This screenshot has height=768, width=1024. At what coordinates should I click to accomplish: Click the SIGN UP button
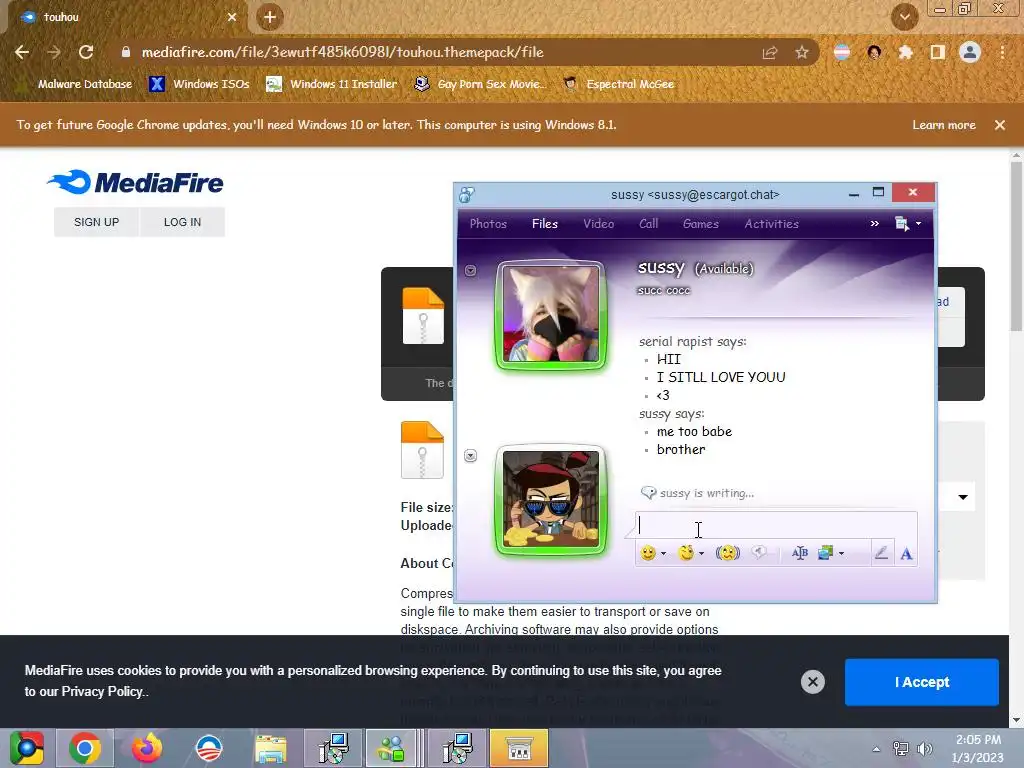pos(97,222)
